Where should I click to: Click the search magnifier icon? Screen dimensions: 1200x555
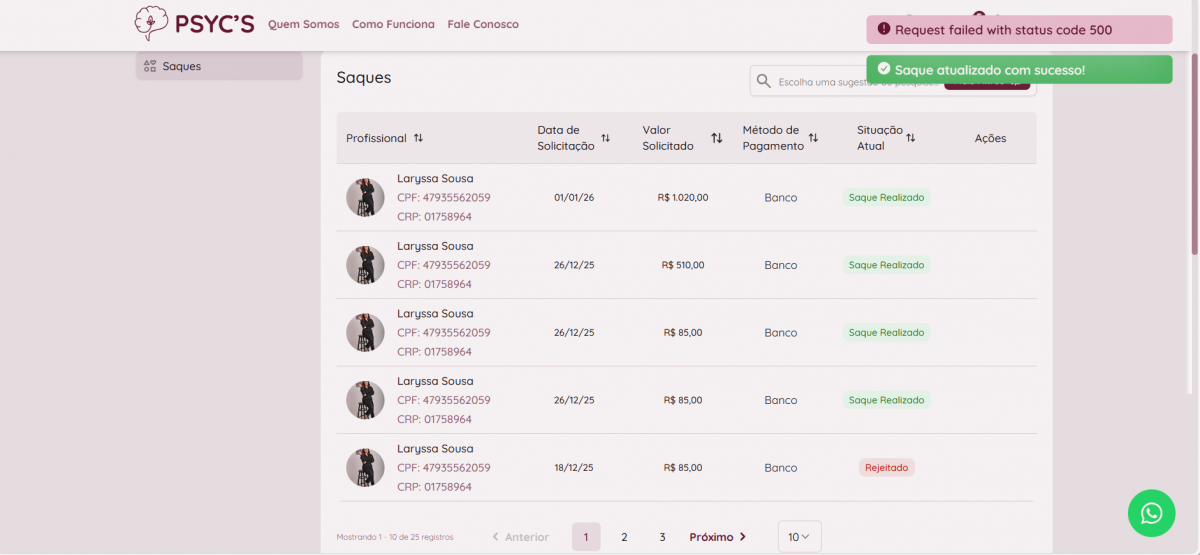coord(764,81)
